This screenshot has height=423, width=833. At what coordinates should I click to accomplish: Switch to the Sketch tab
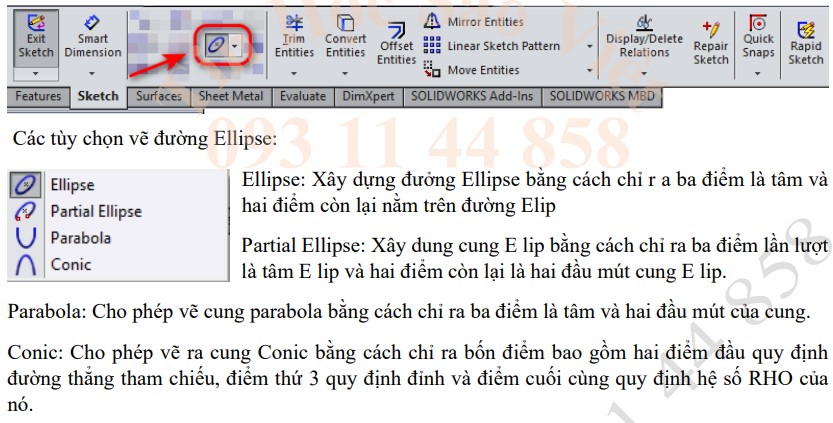tap(98, 97)
